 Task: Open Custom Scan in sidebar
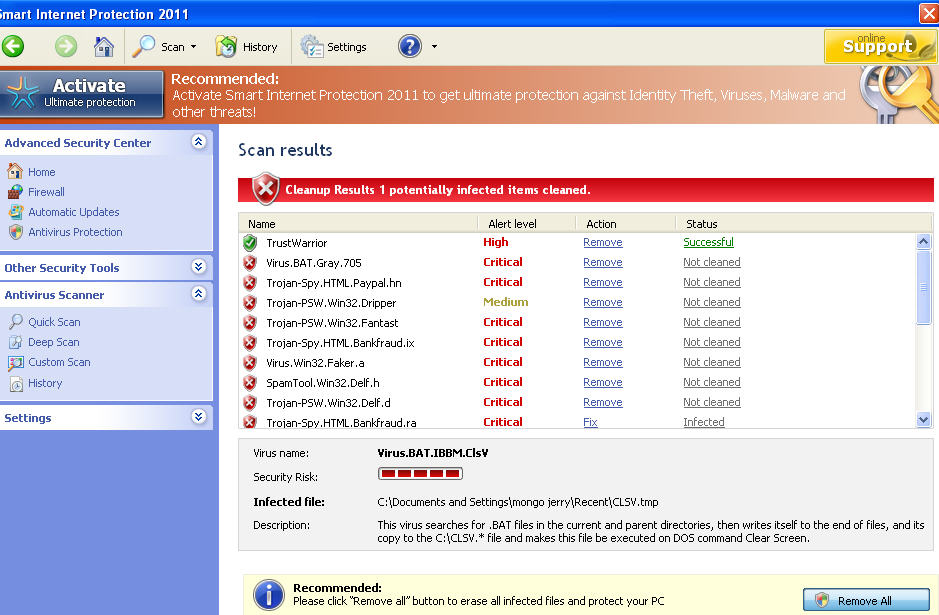59,362
